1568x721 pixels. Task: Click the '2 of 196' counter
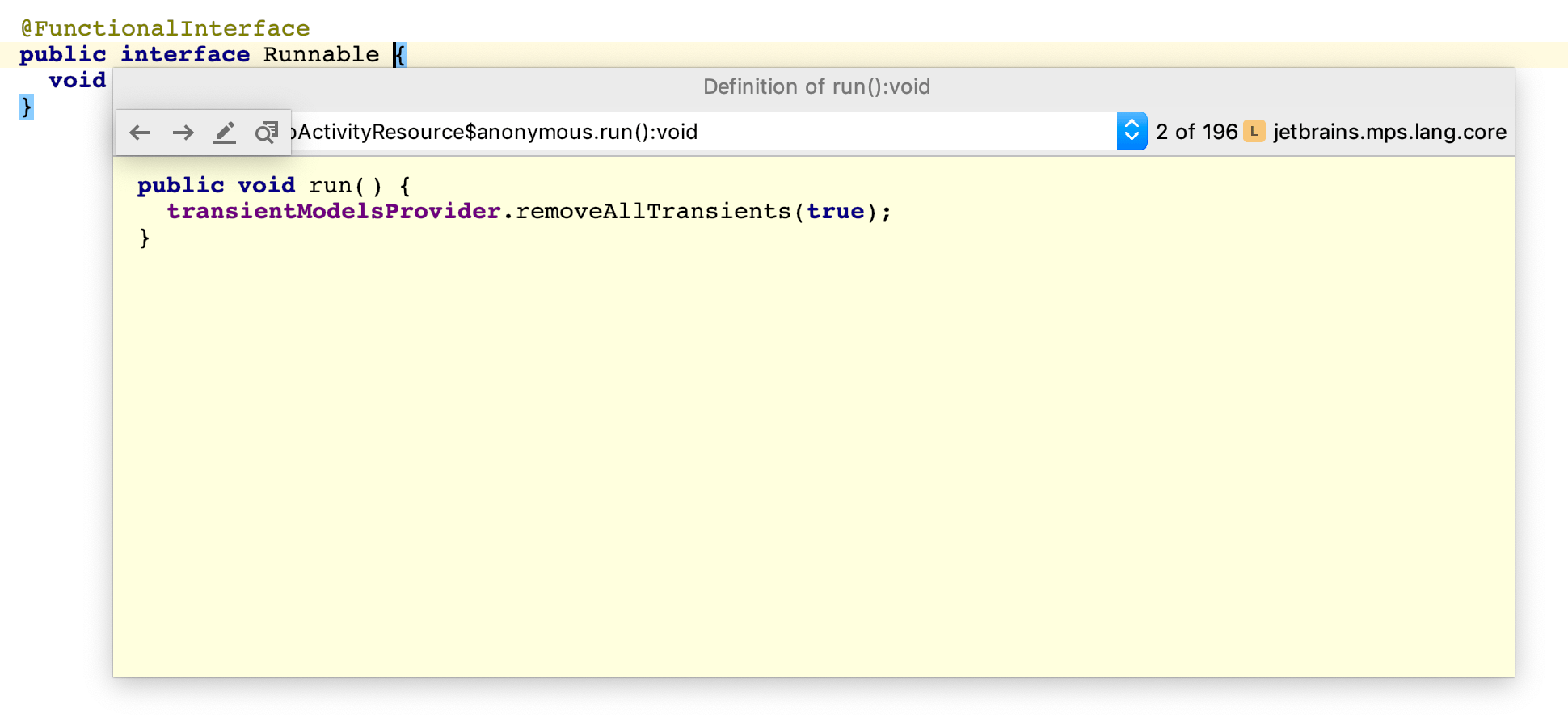(1196, 132)
